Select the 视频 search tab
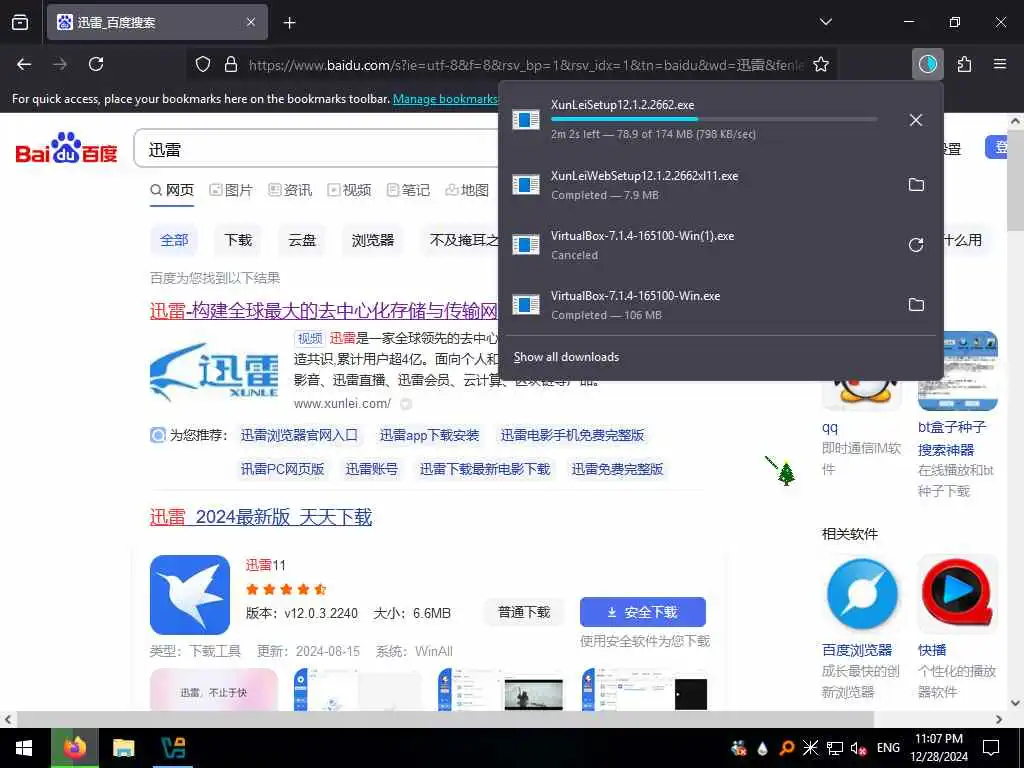Screen dimensions: 1024x768 (349, 190)
